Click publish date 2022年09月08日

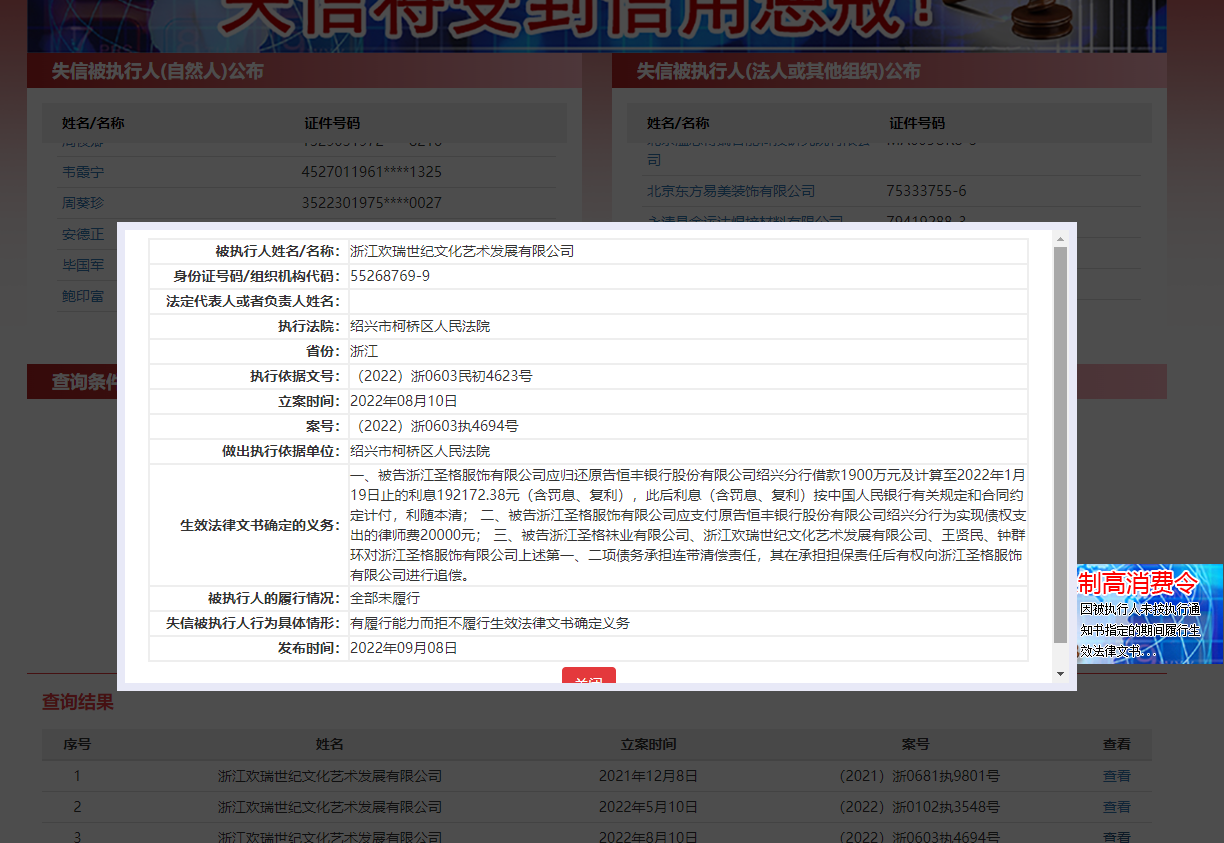point(403,648)
